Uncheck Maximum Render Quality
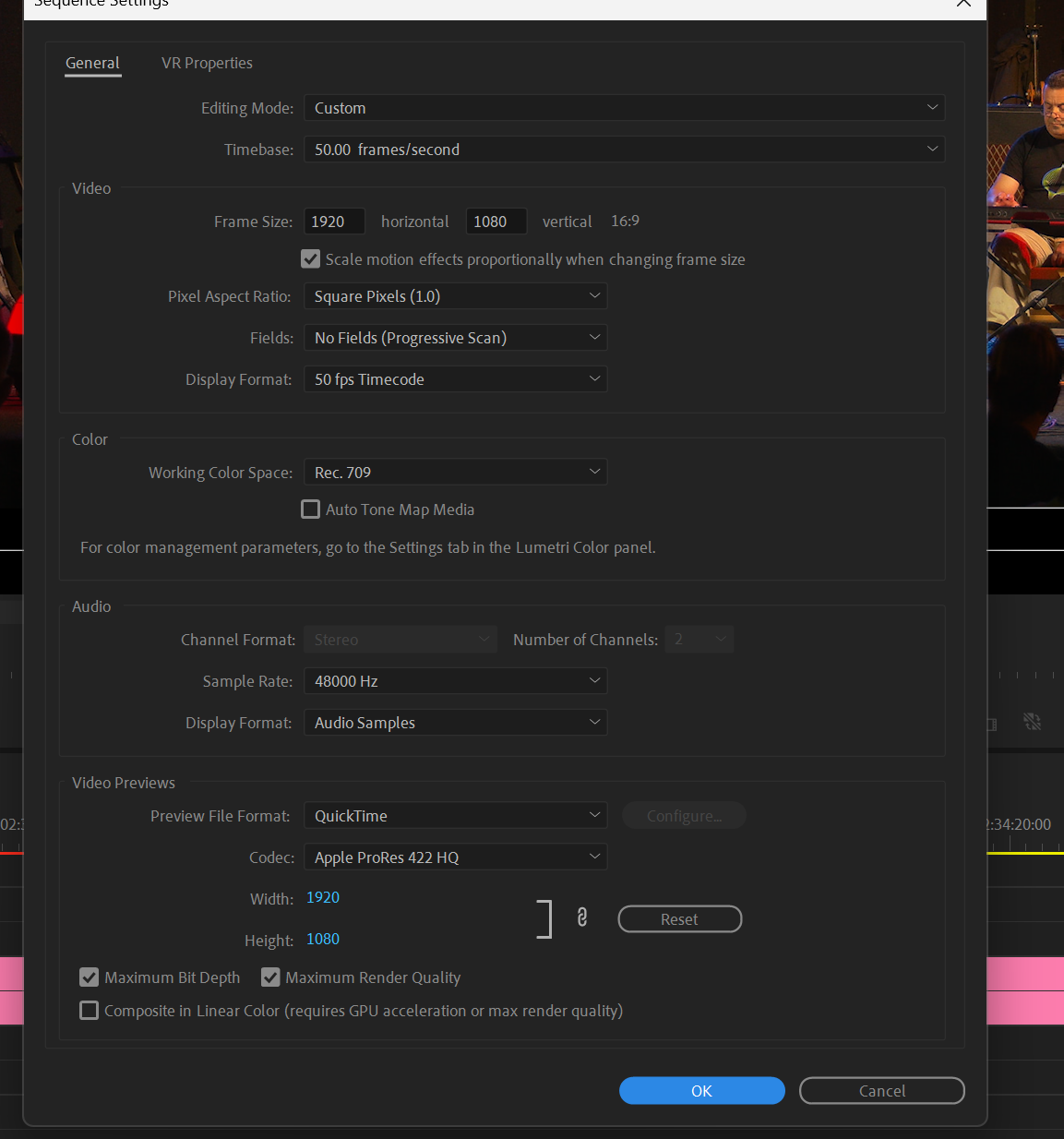 pos(270,977)
